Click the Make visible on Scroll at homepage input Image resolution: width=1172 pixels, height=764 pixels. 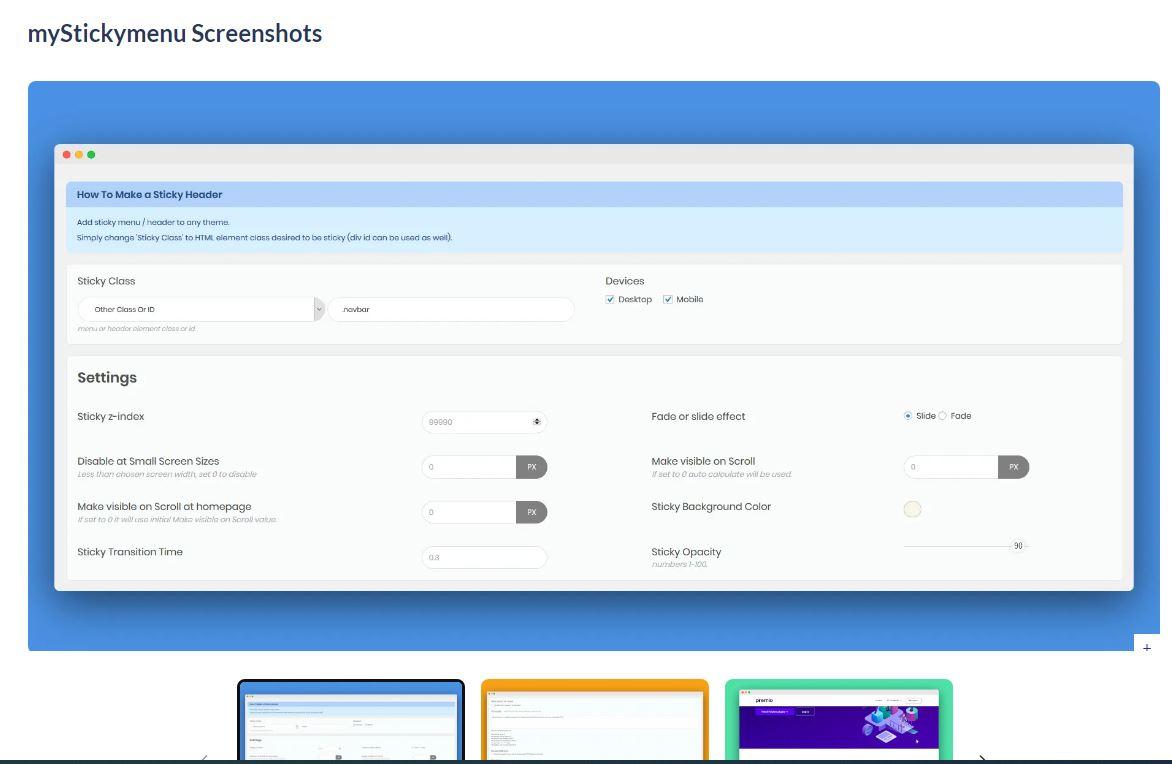click(469, 512)
